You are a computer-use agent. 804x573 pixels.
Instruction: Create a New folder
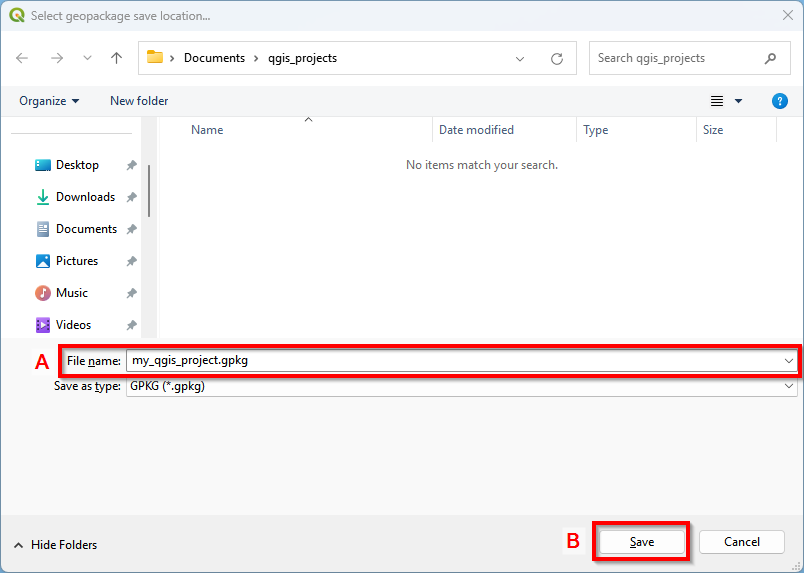coord(139,101)
